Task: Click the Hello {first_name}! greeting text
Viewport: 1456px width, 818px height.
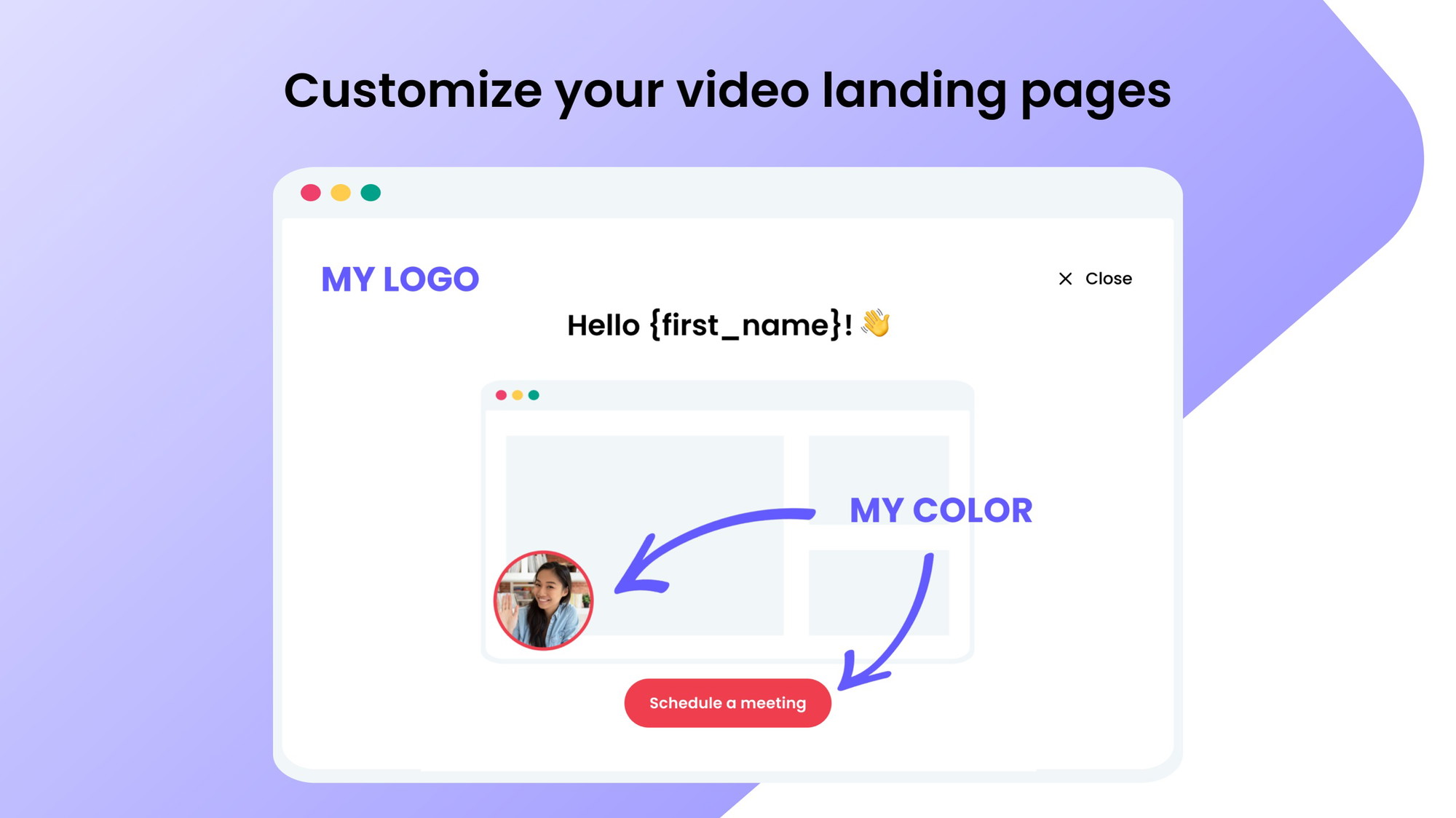Action: click(710, 325)
